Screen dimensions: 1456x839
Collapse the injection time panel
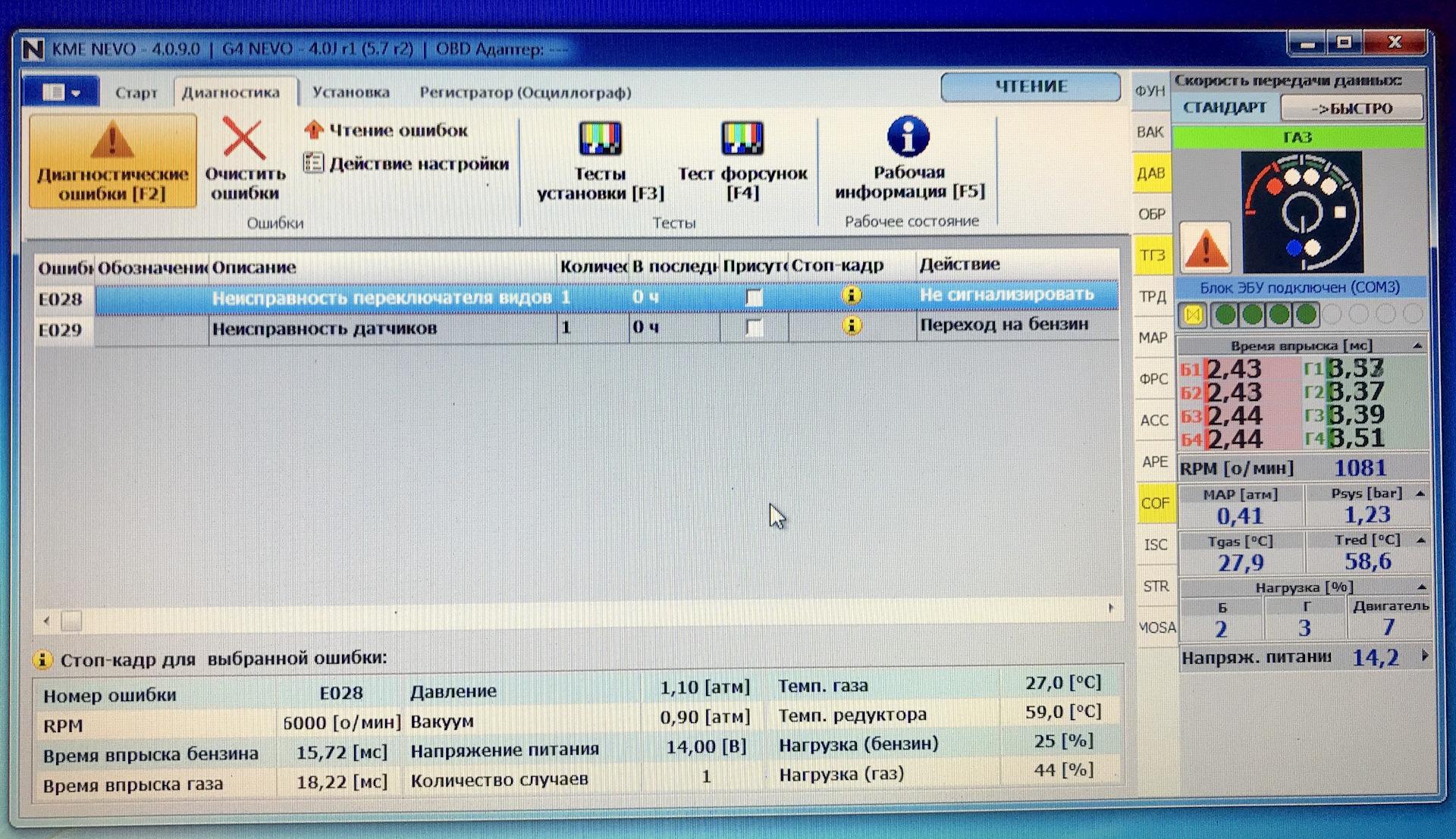[1417, 346]
